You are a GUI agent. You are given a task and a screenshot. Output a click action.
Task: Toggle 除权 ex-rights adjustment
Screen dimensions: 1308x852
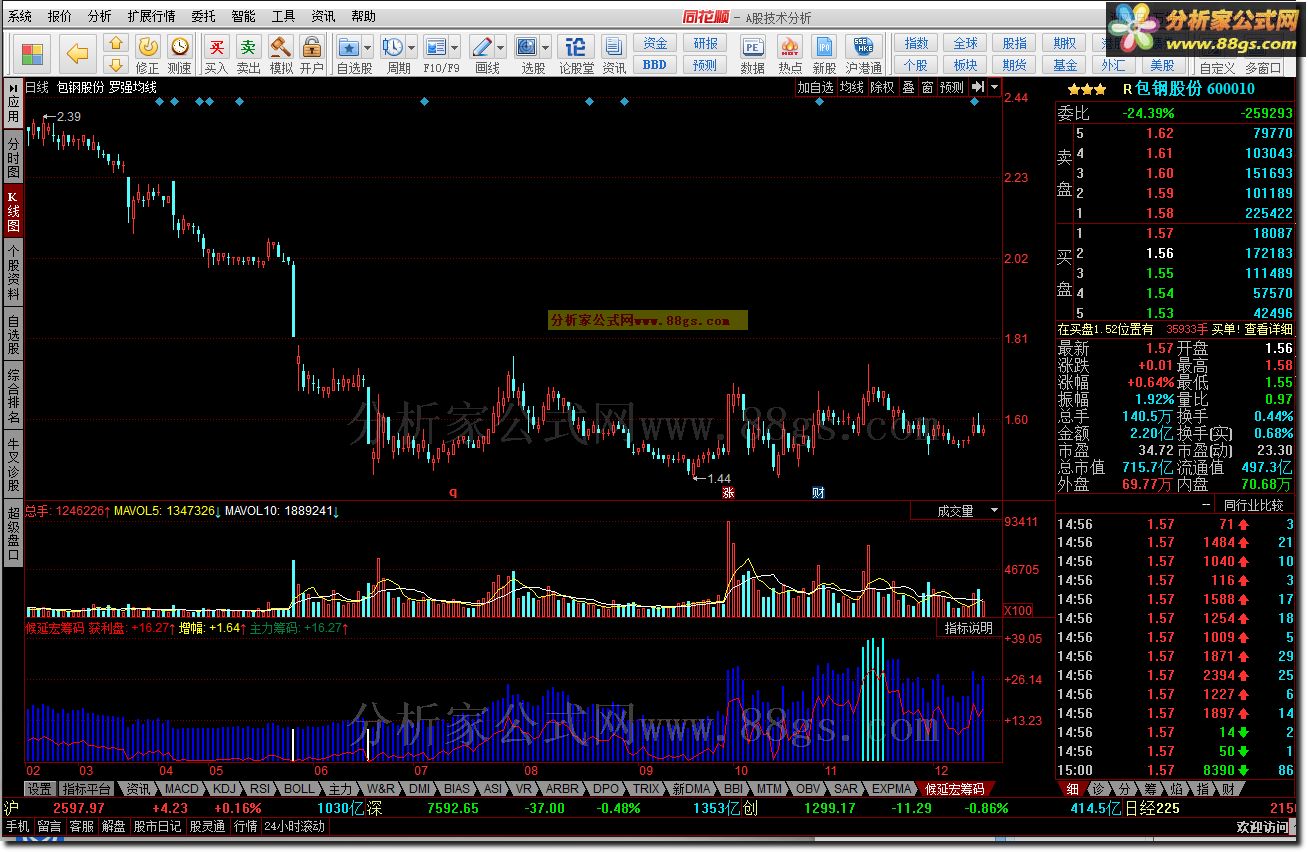[882, 88]
